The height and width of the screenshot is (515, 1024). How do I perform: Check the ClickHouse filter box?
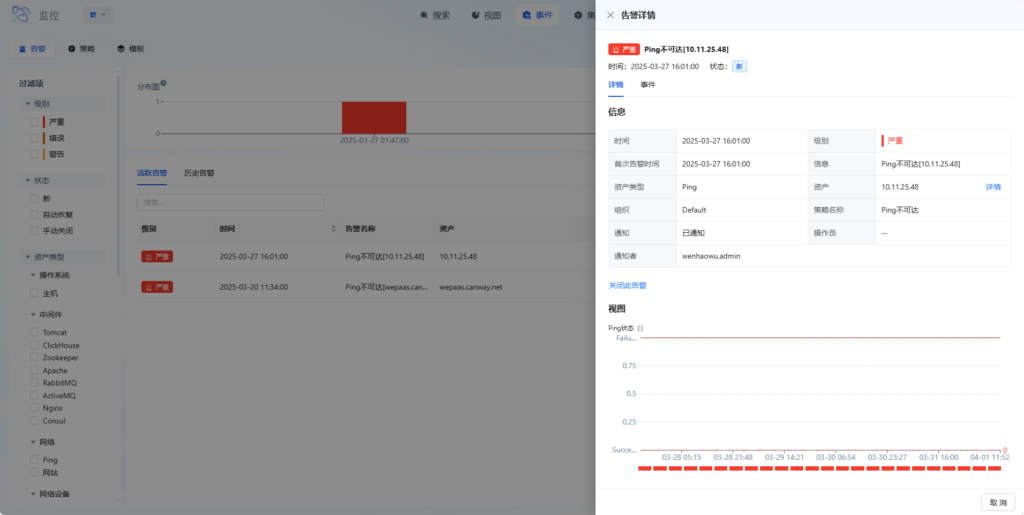point(34,345)
